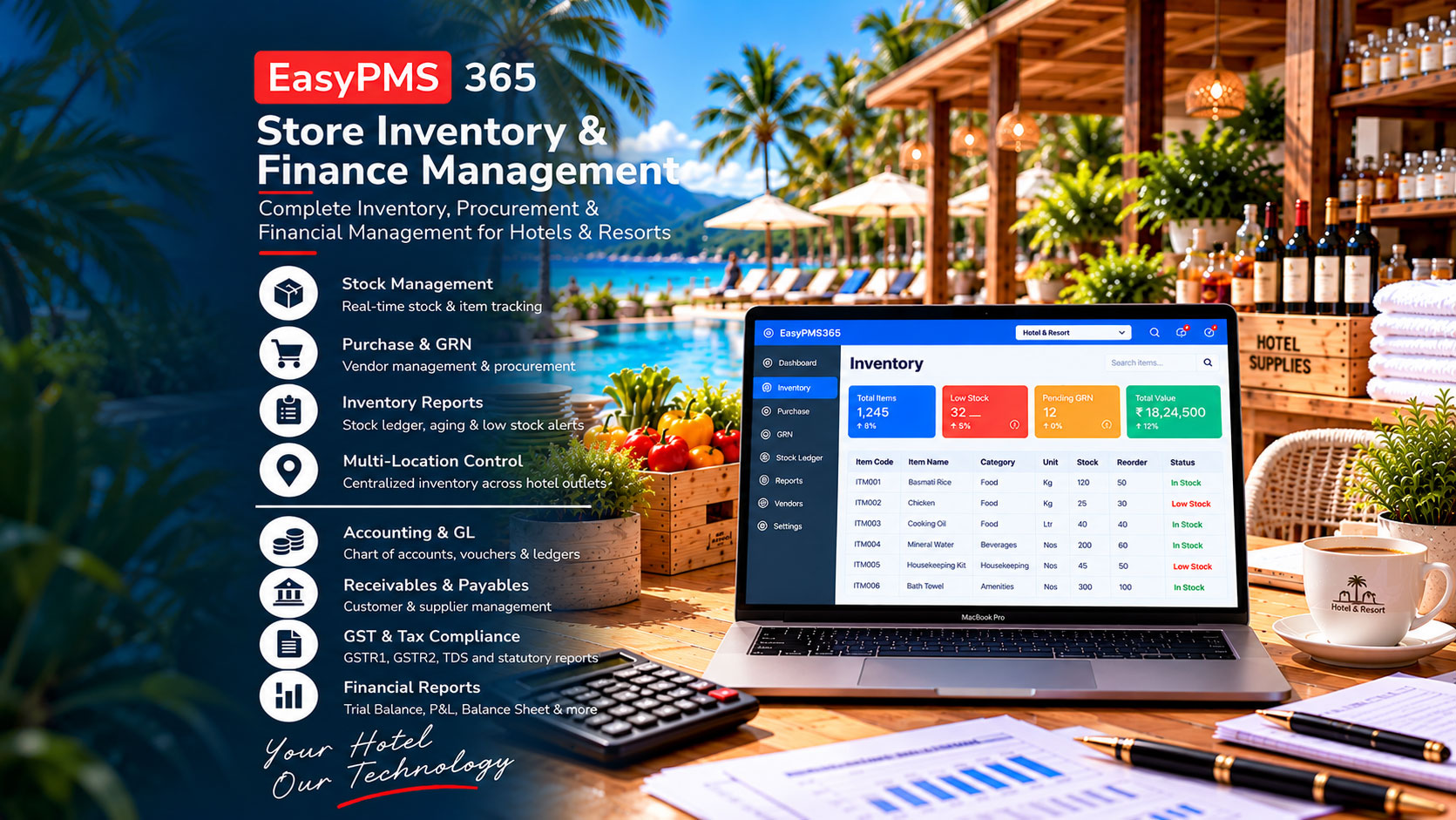This screenshot has width=1456, height=820.
Task: Click the Total Items 1,245 card
Action: tap(891, 411)
